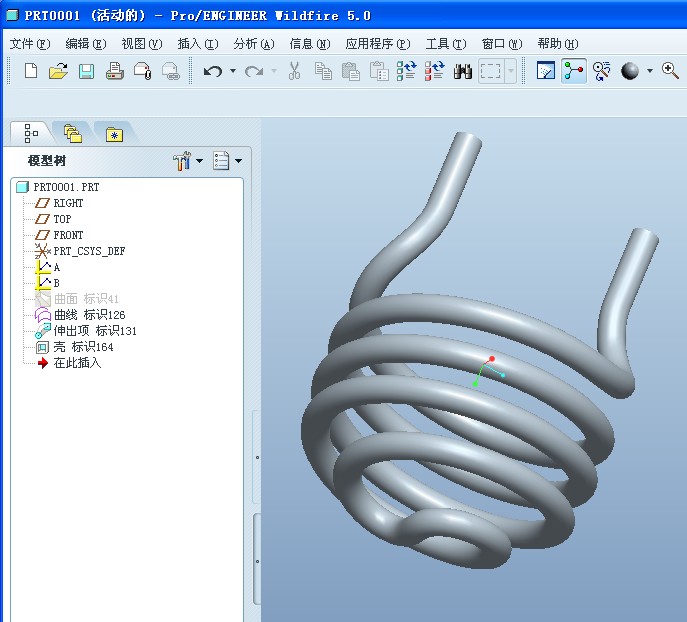This screenshot has height=622, width=687.
Task: Click the upper navigator collapse handle
Action: (257, 457)
